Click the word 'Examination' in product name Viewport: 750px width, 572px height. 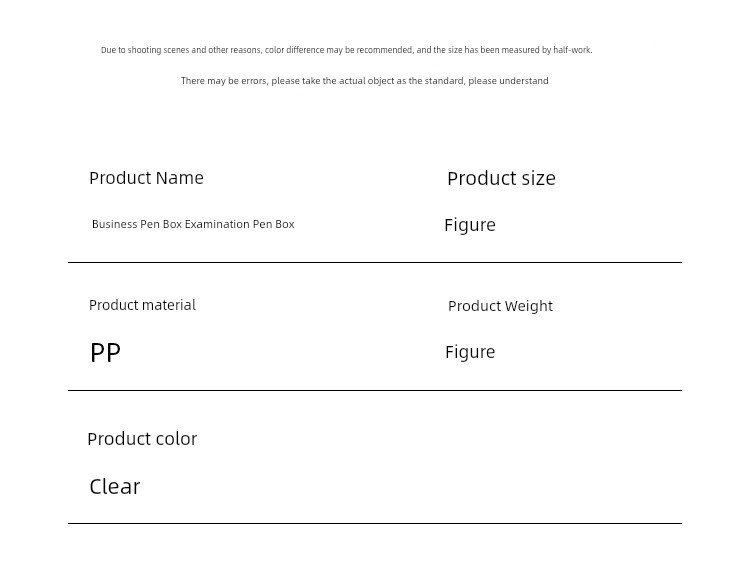[217, 224]
